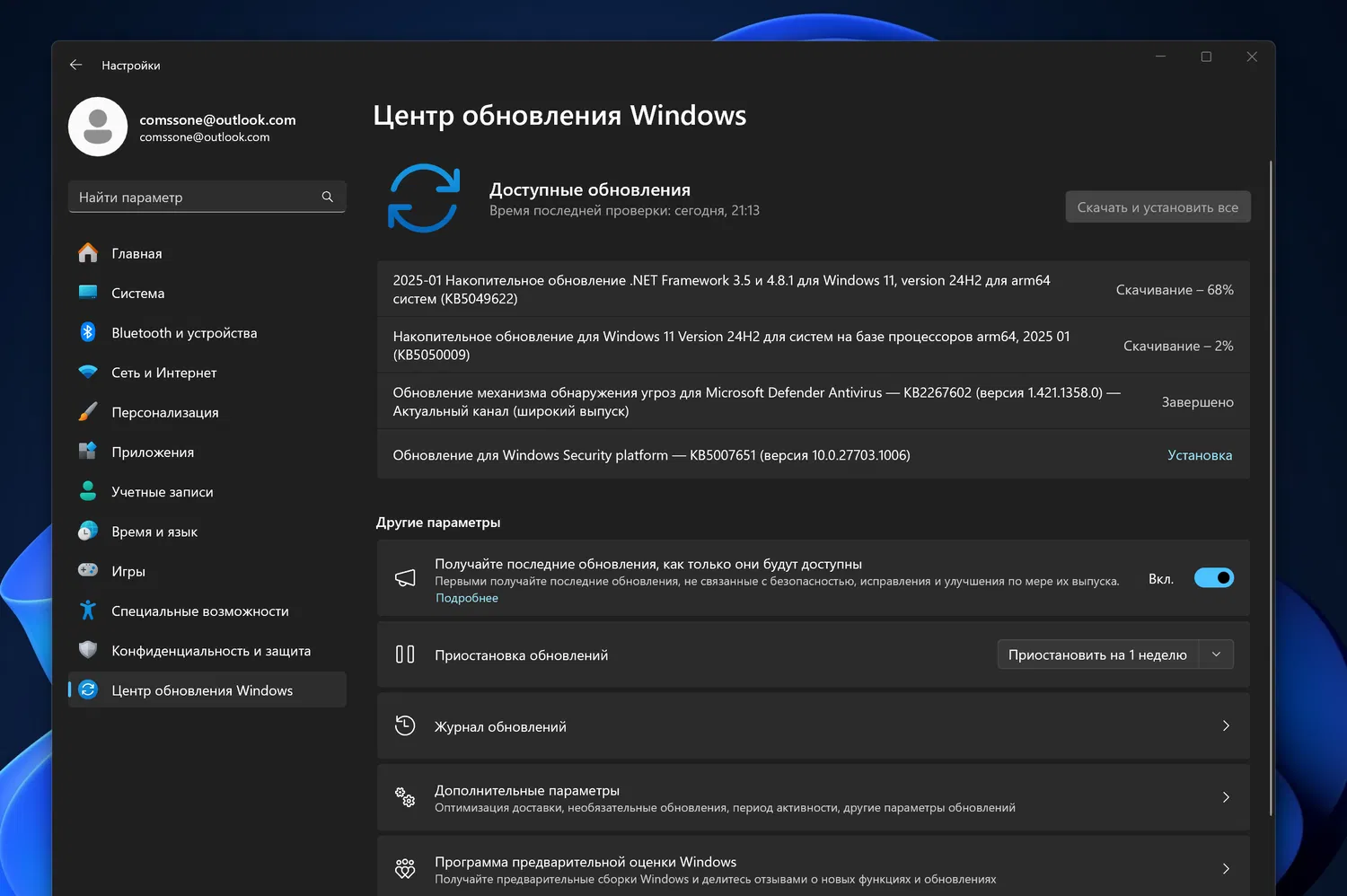This screenshot has width=1347, height=896.
Task: Go to Bluetooth и устройства settings
Action: [207, 332]
